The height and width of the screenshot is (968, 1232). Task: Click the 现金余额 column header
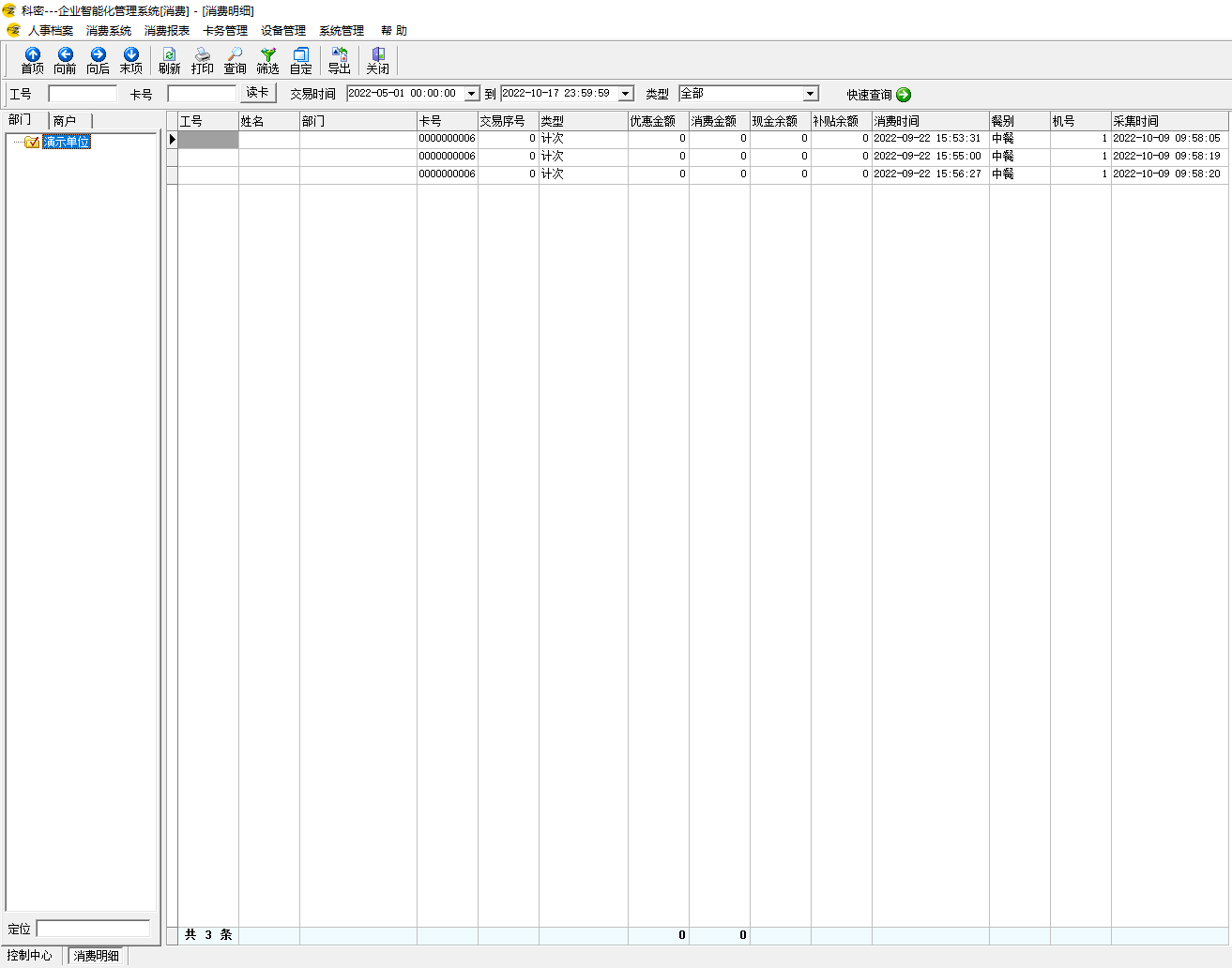(781, 121)
